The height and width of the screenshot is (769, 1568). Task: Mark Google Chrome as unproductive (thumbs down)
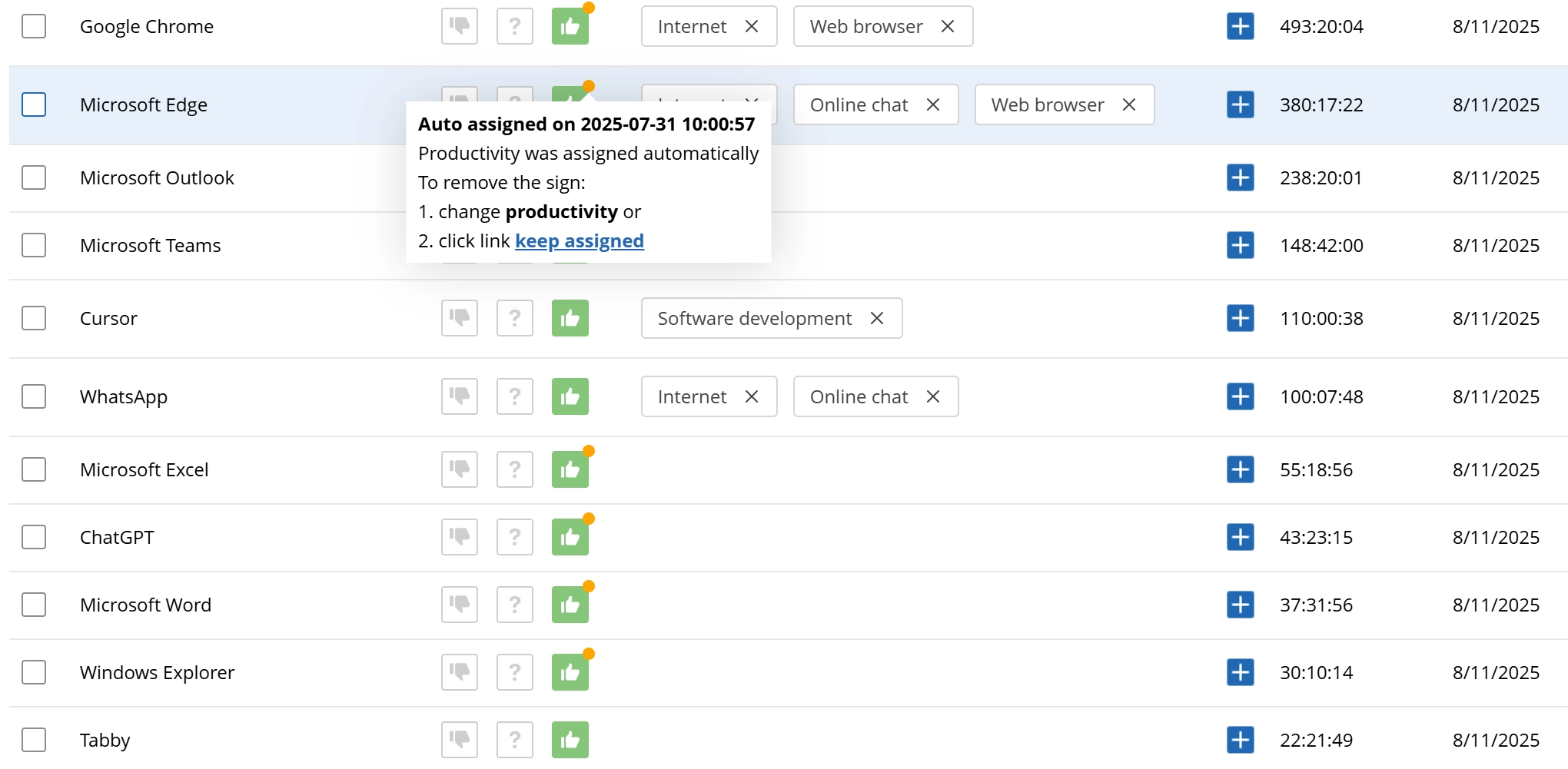pyautogui.click(x=460, y=26)
